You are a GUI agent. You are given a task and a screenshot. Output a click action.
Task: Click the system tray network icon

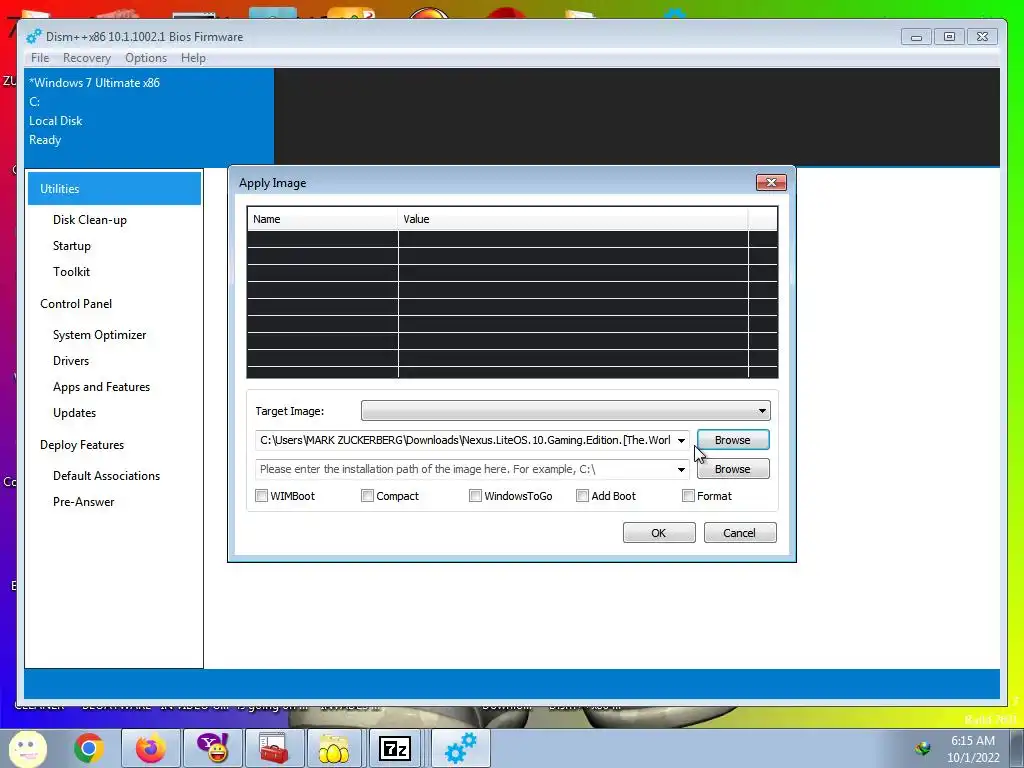923,748
